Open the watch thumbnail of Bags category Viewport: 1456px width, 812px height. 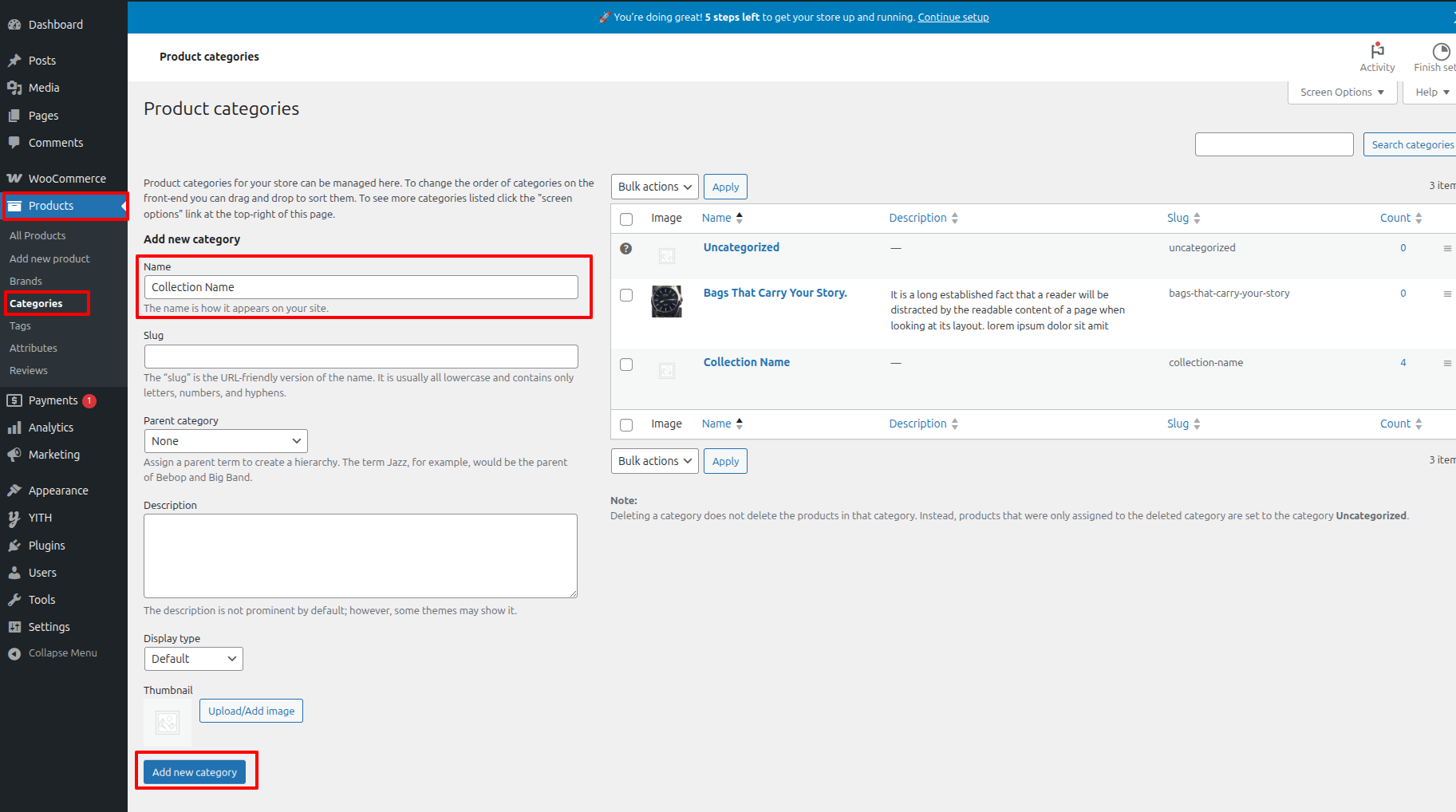pos(666,302)
